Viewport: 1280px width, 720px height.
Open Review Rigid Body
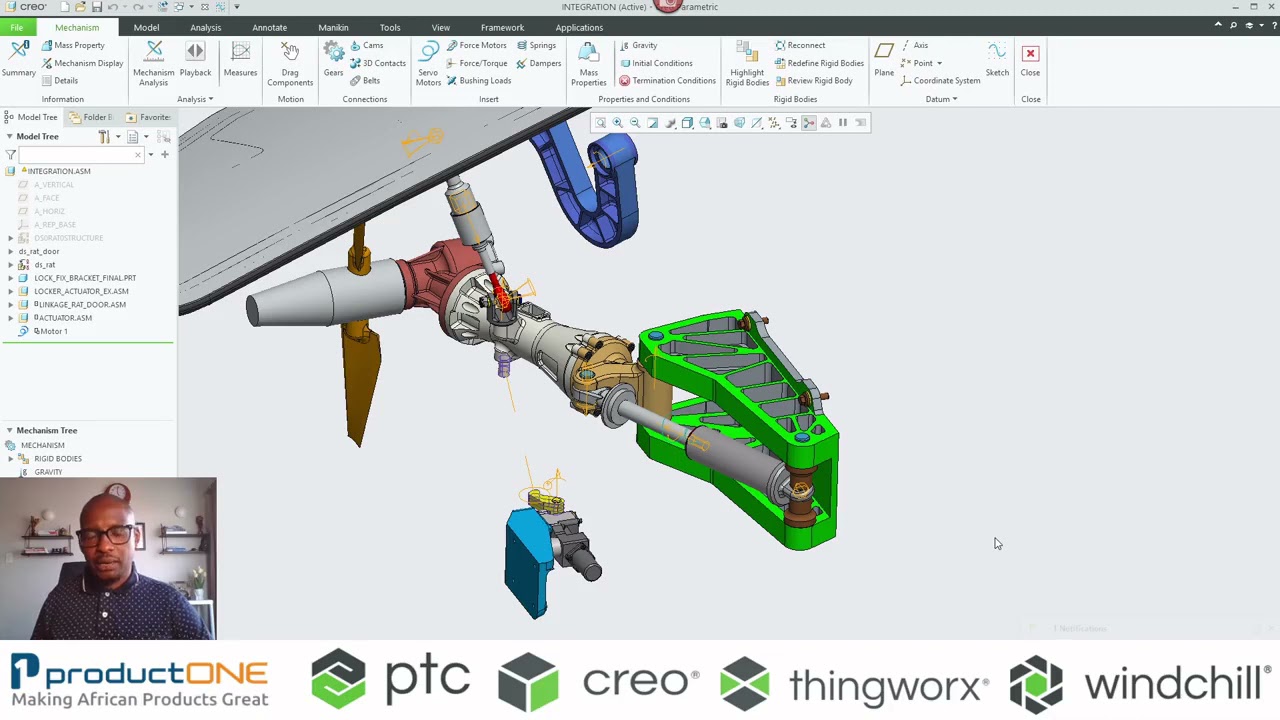813,81
